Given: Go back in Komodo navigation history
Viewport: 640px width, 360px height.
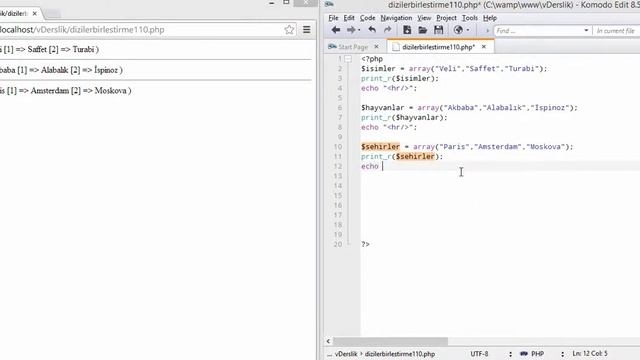Looking at the screenshot, I should click(x=336, y=30).
